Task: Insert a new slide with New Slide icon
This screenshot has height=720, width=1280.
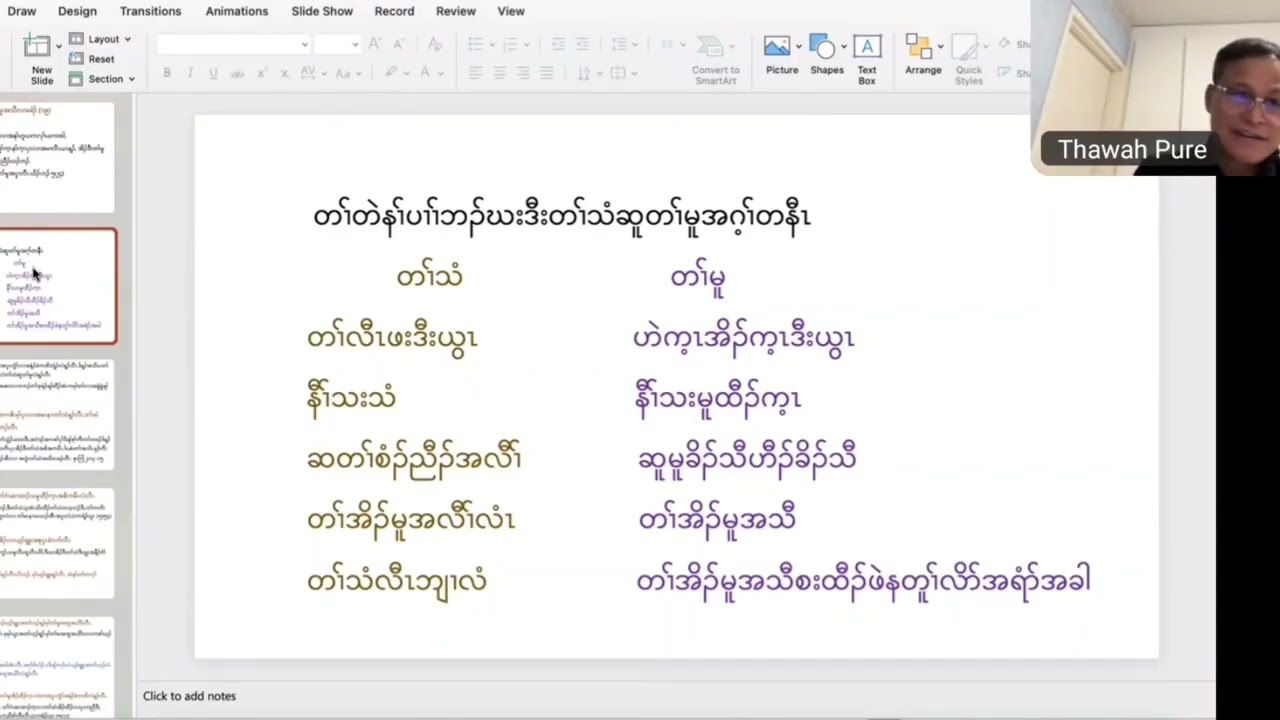Action: coord(37,47)
